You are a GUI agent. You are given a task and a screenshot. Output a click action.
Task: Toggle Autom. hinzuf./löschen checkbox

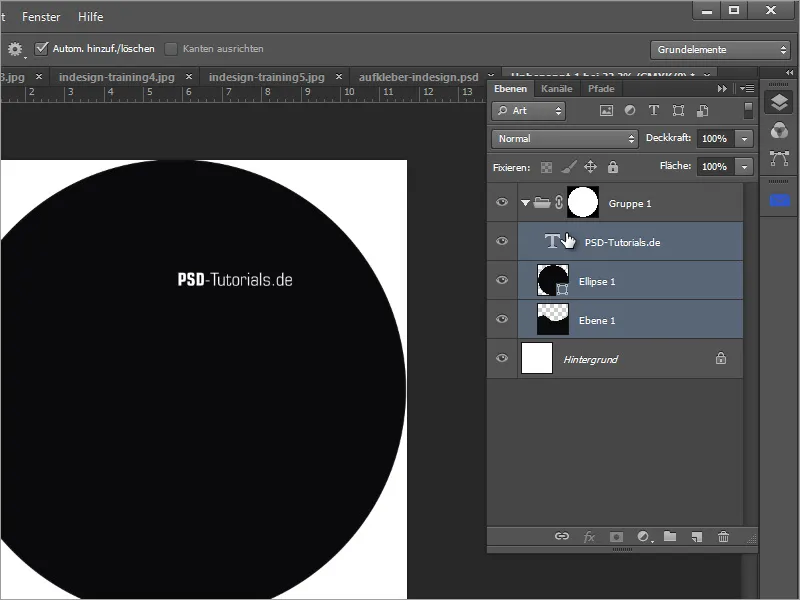coord(41,48)
